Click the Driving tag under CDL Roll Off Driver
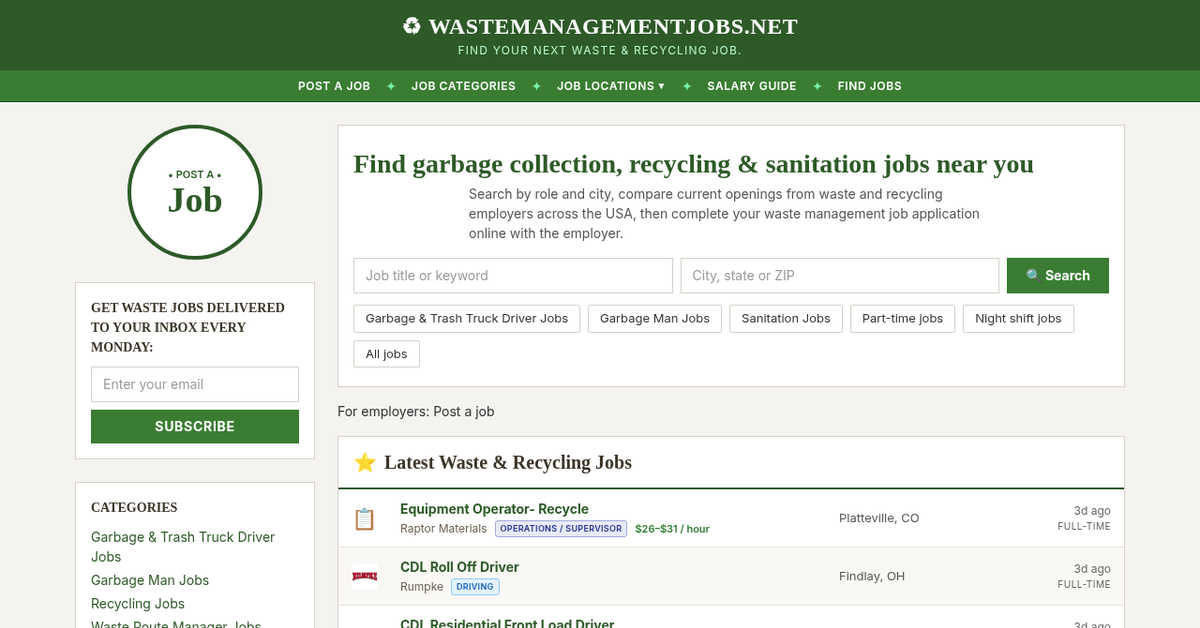The height and width of the screenshot is (628, 1200). (x=475, y=587)
